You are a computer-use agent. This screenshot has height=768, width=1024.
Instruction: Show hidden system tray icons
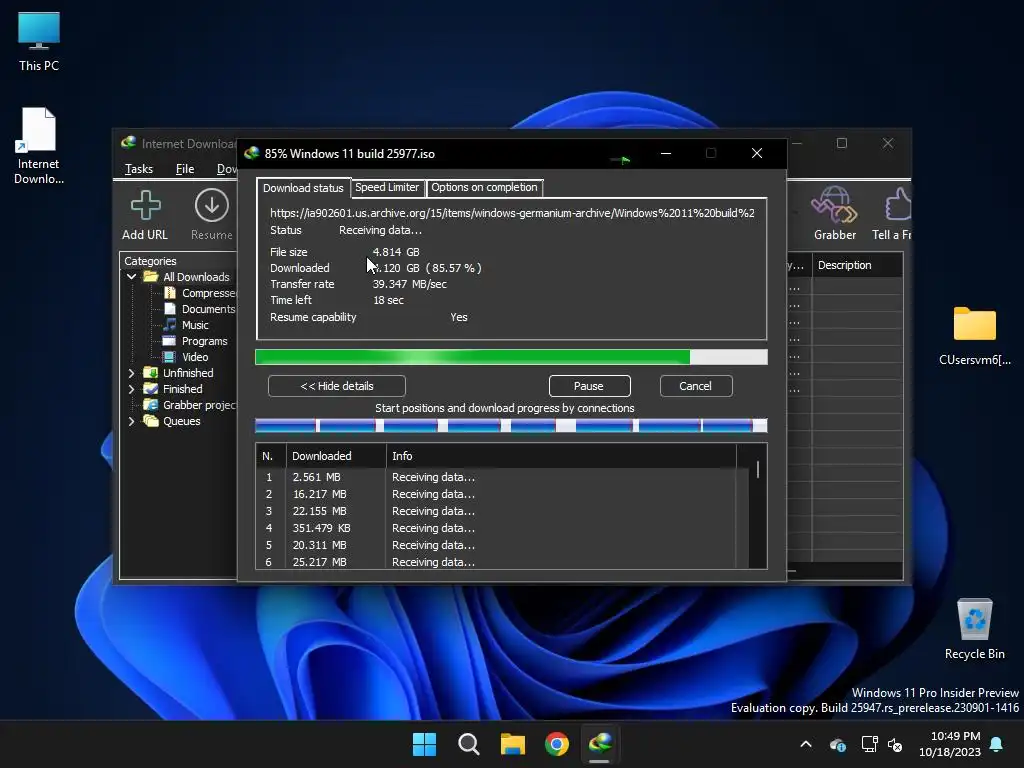806,744
